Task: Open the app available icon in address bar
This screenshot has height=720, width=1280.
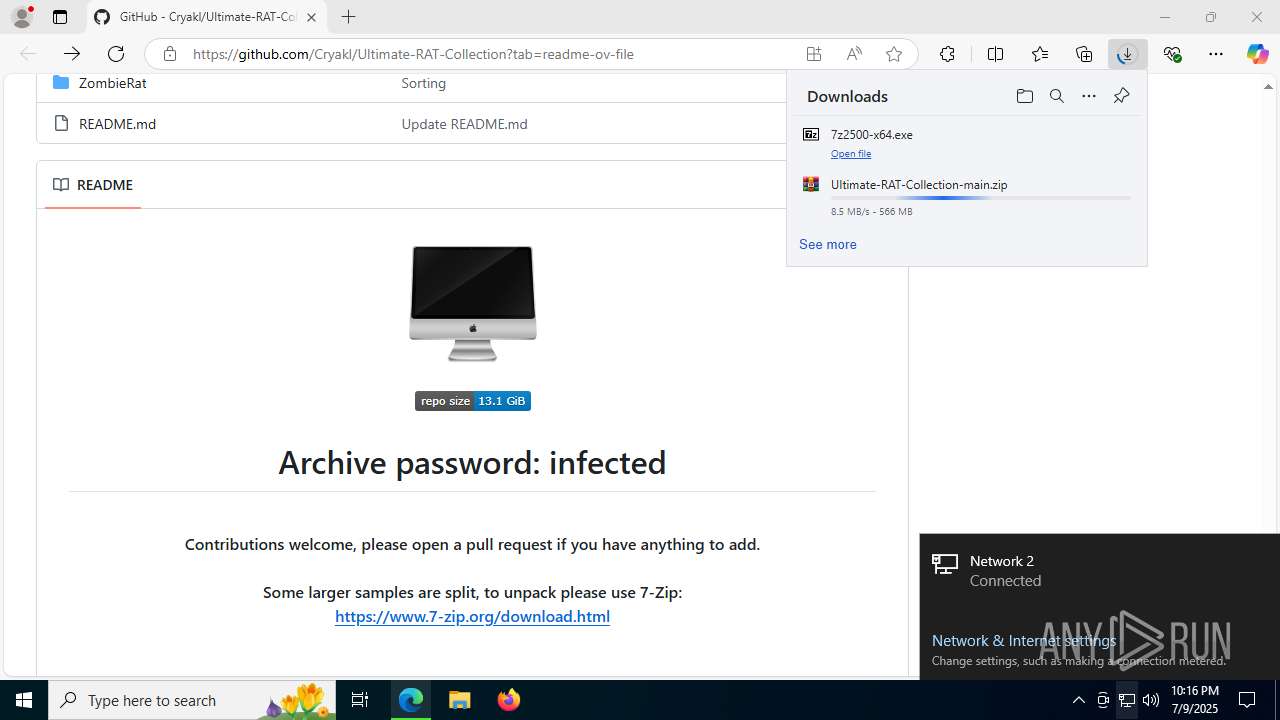Action: click(x=814, y=54)
